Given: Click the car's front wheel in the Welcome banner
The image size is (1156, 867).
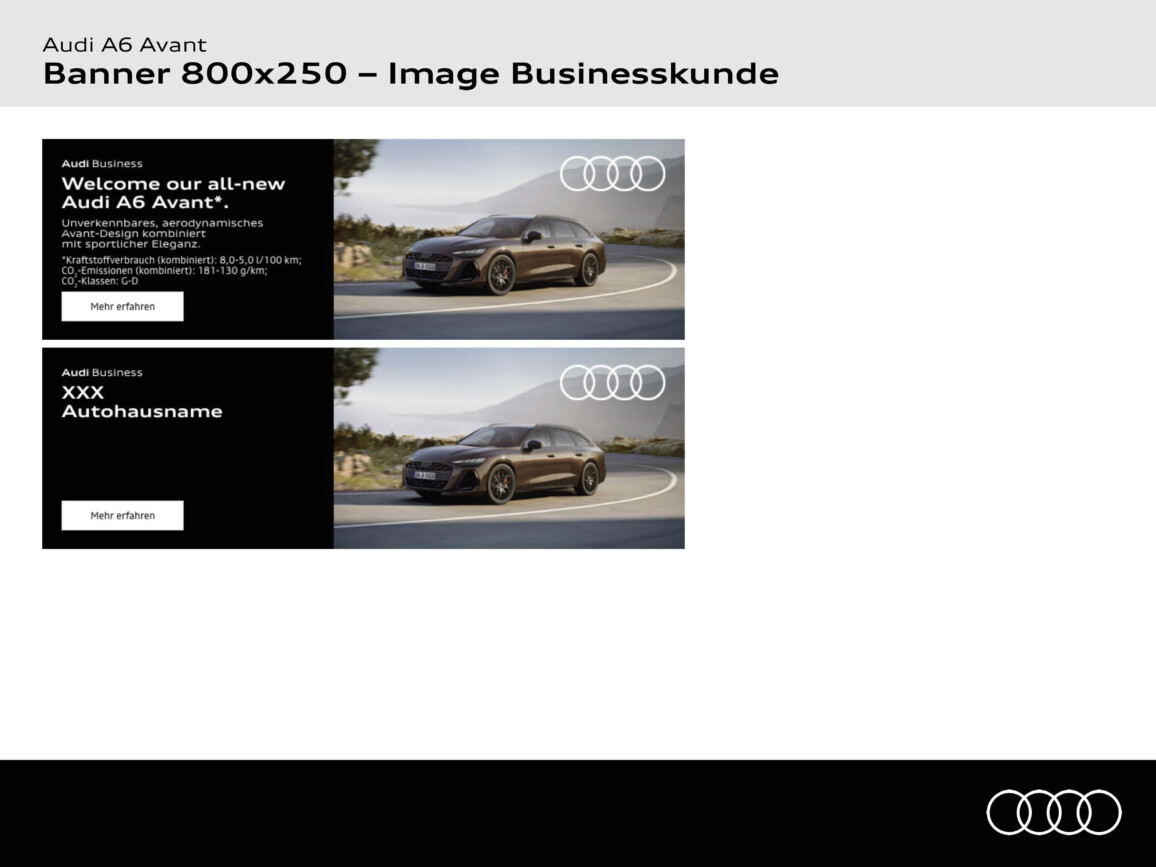Looking at the screenshot, I should pos(500,275).
